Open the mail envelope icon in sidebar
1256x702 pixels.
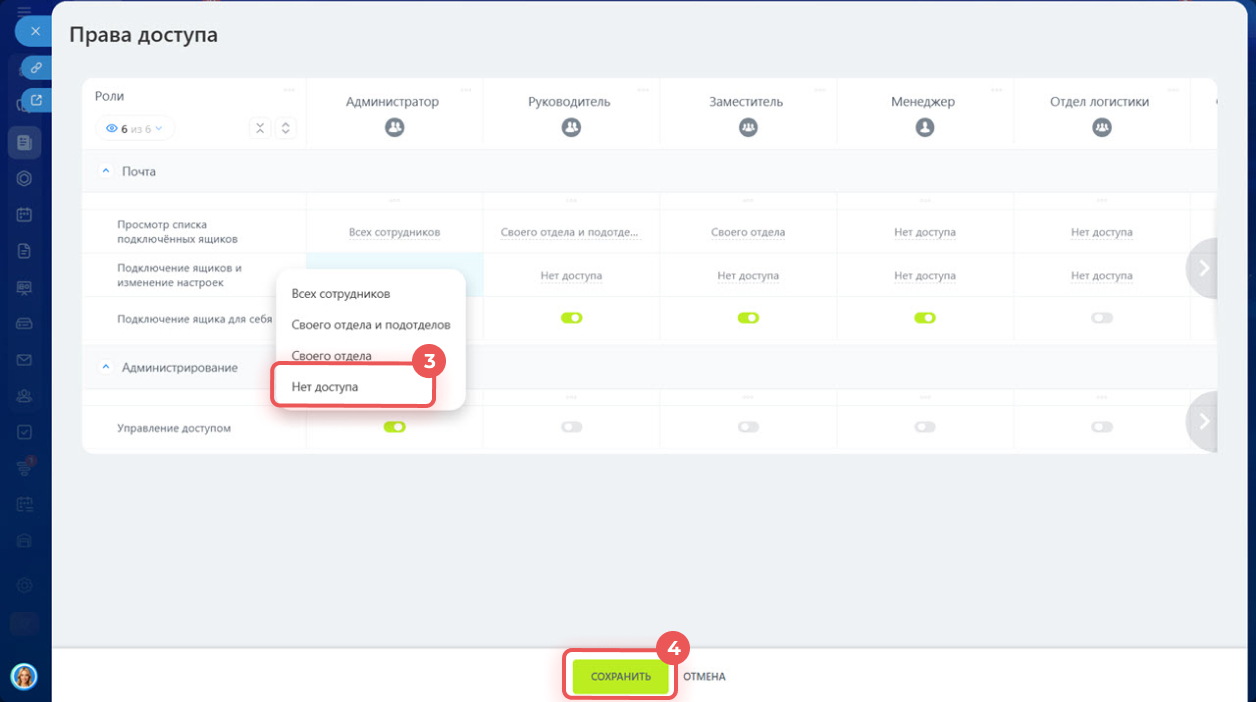point(25,360)
